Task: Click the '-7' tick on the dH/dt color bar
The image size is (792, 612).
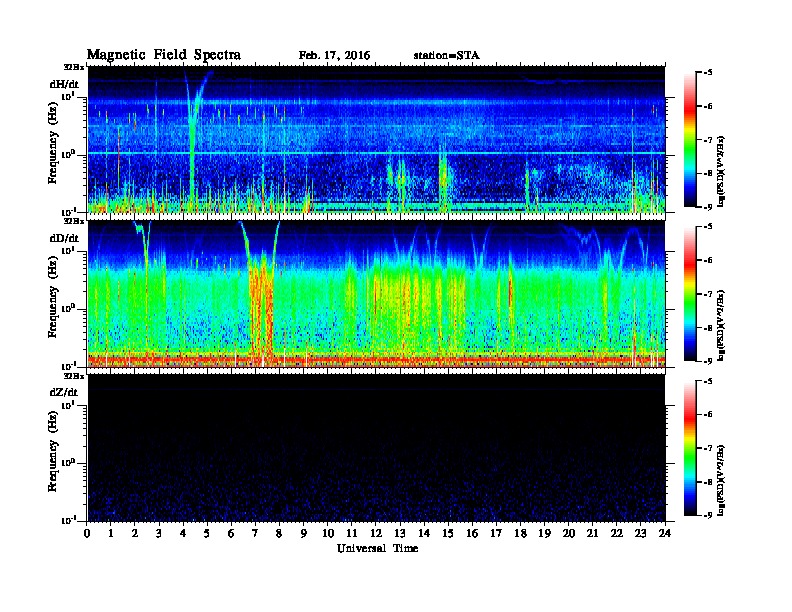Action: 707,140
